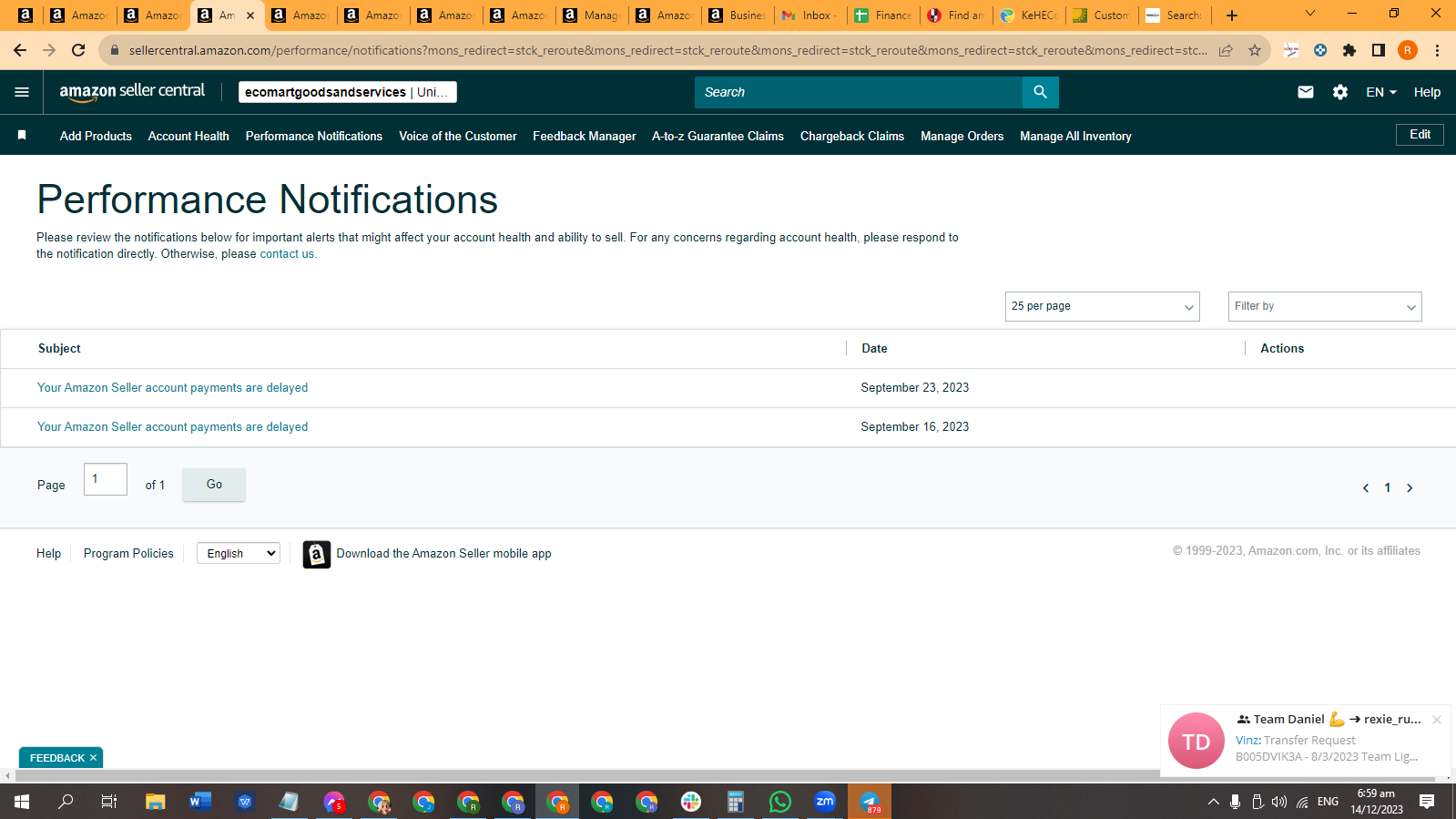
Task: Click the magnifier search button
Action: (1040, 92)
